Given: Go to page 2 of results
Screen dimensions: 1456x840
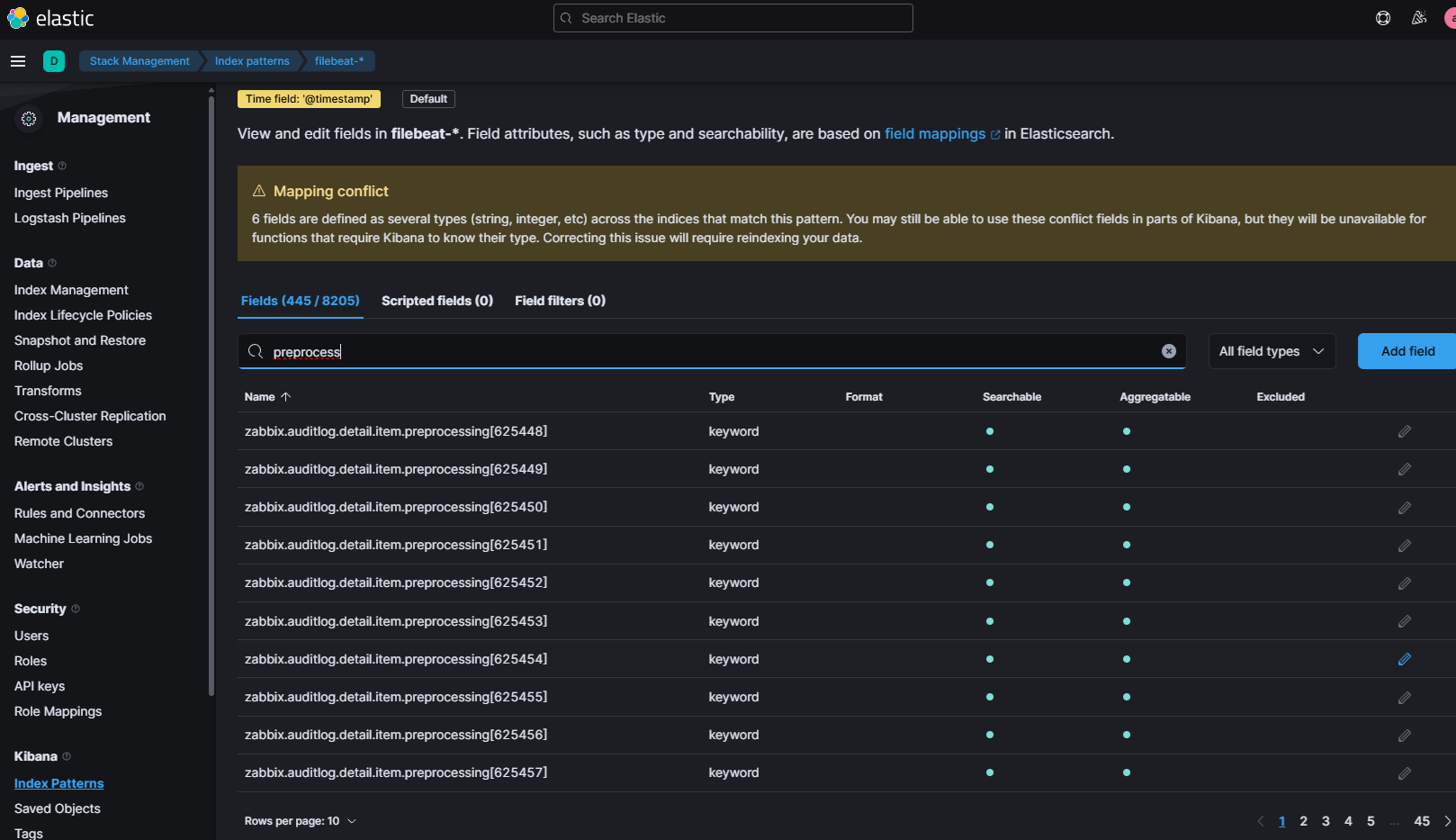Looking at the screenshot, I should coord(1303,821).
